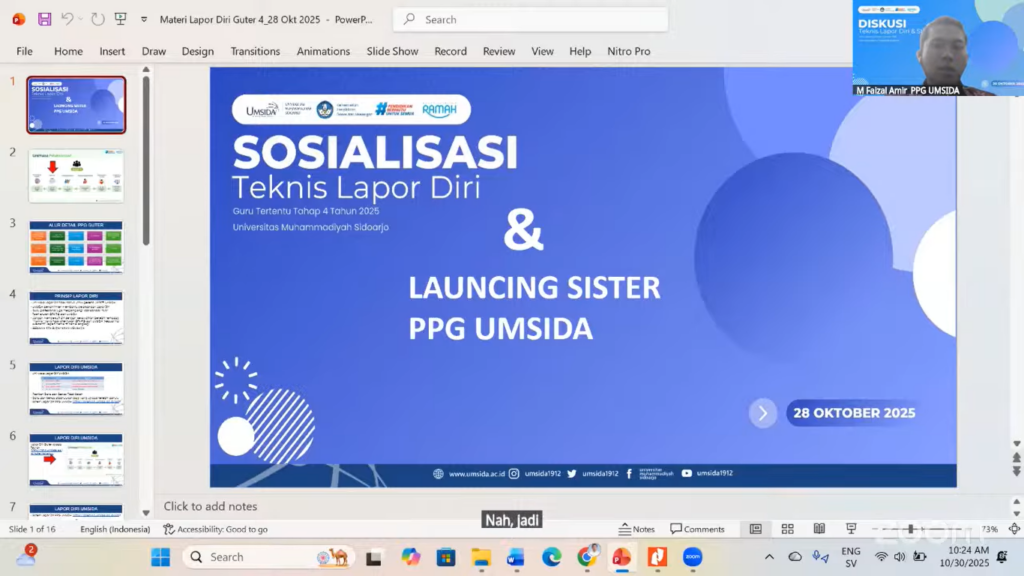The image size is (1024, 576).
Task: Open the Reading View from status bar
Action: [820, 528]
